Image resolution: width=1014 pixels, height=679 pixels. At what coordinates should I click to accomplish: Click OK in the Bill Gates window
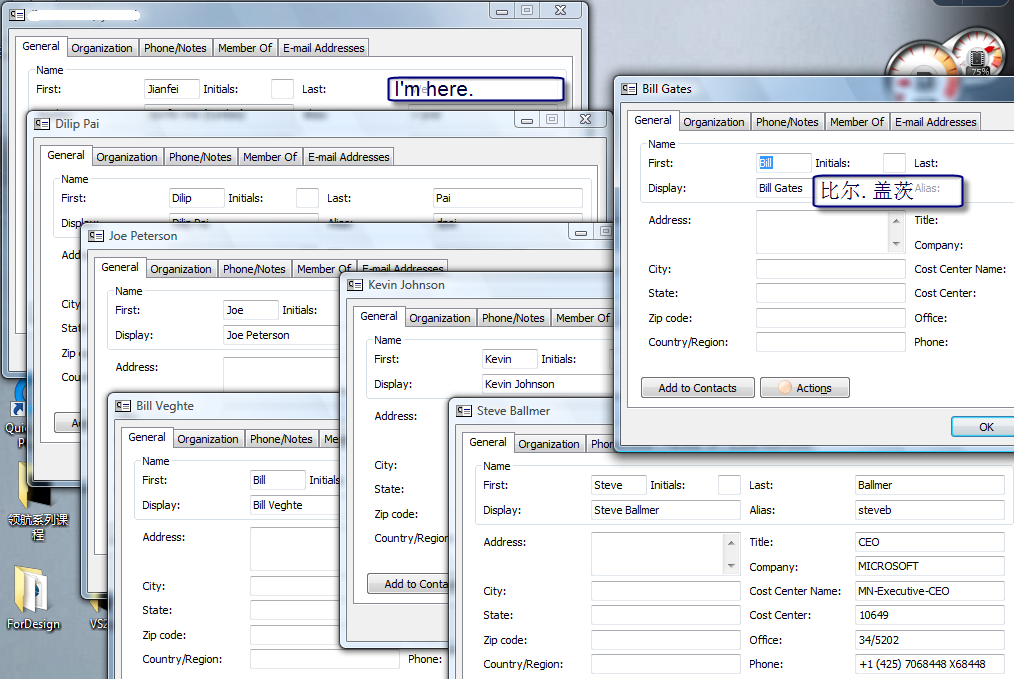982,427
